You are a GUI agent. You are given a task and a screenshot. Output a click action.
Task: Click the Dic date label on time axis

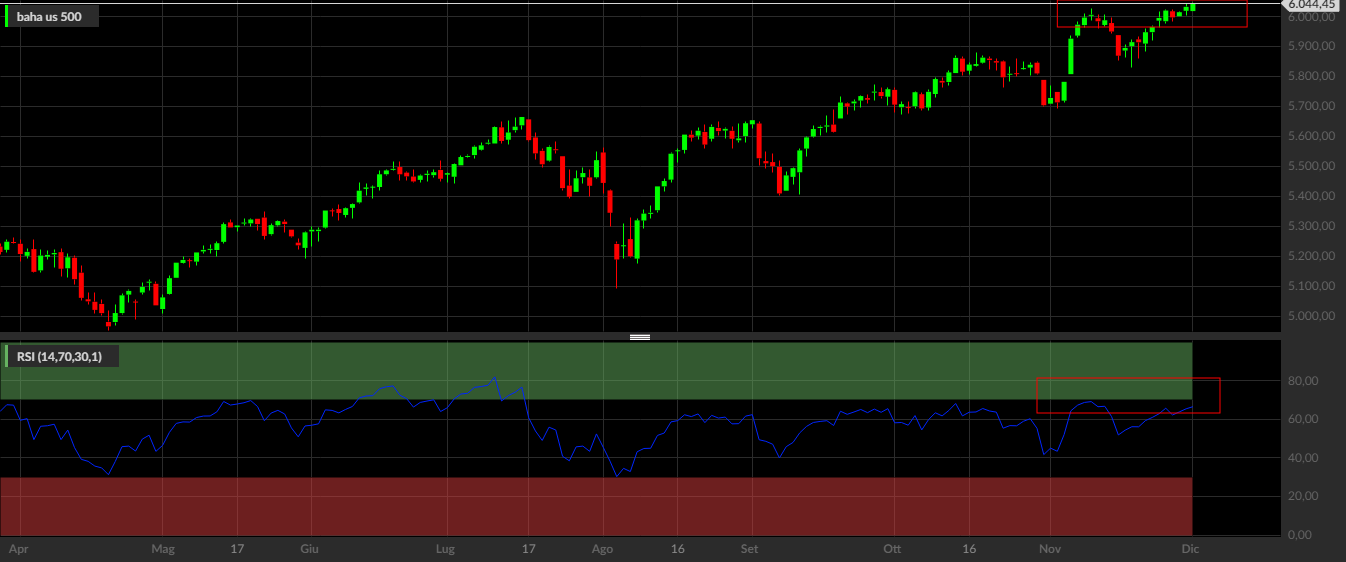1190,549
